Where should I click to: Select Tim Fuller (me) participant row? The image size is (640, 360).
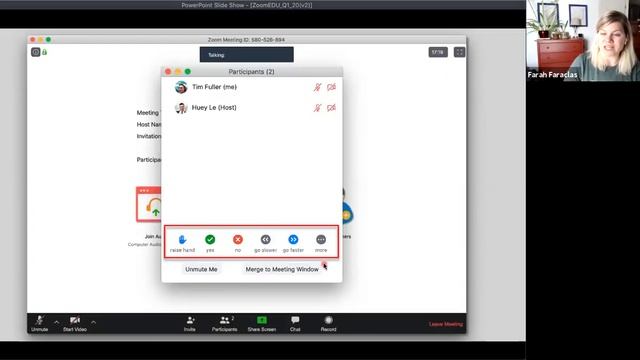(x=252, y=87)
